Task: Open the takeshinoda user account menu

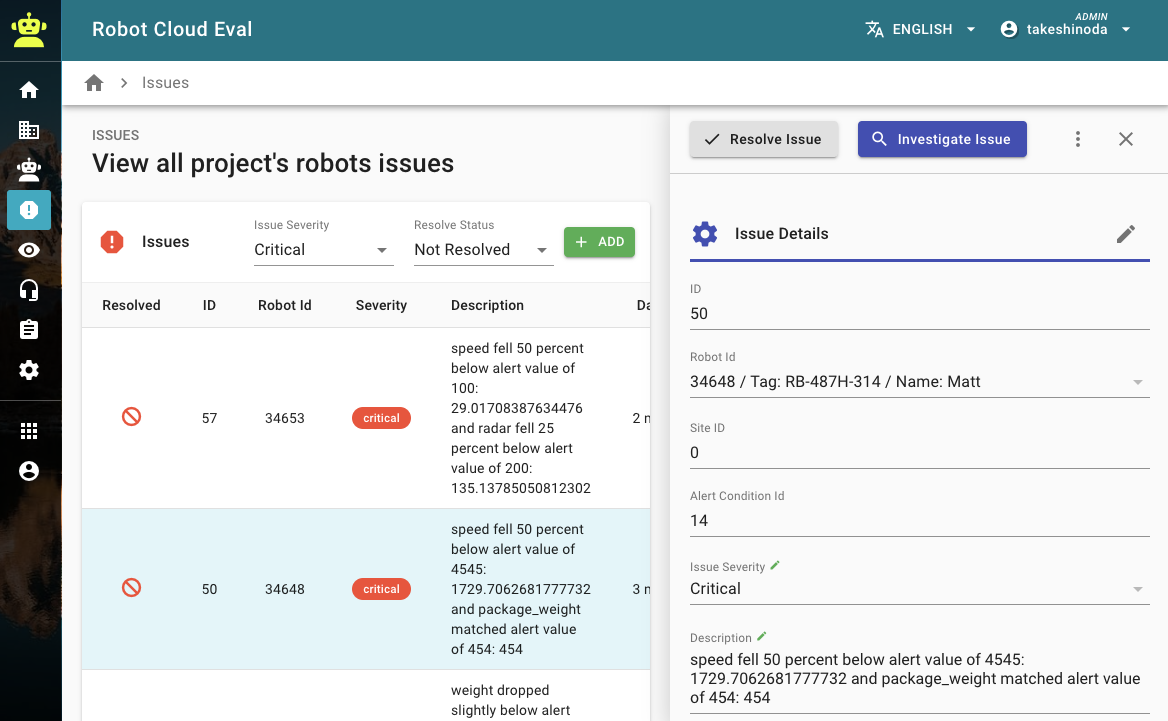Action: pos(1066,30)
